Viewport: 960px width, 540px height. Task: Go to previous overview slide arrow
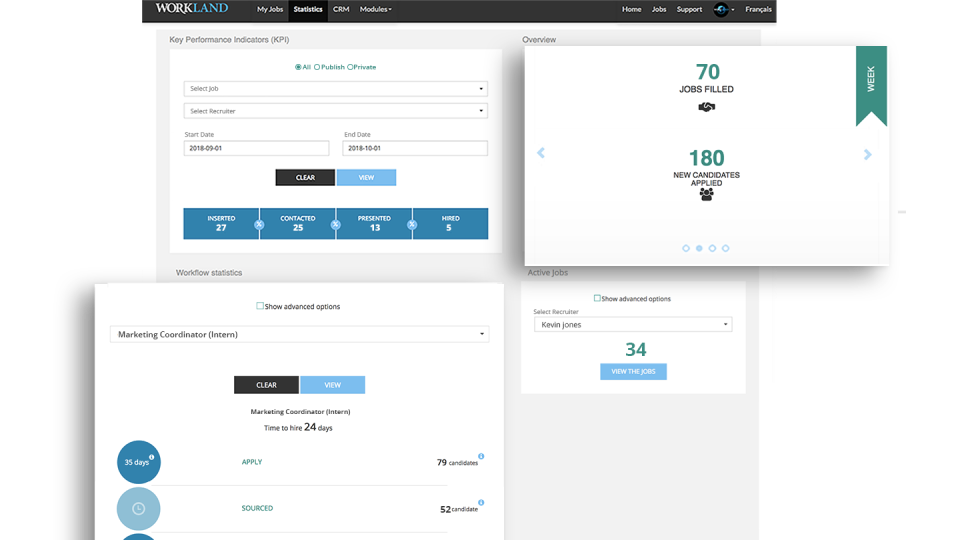click(541, 153)
